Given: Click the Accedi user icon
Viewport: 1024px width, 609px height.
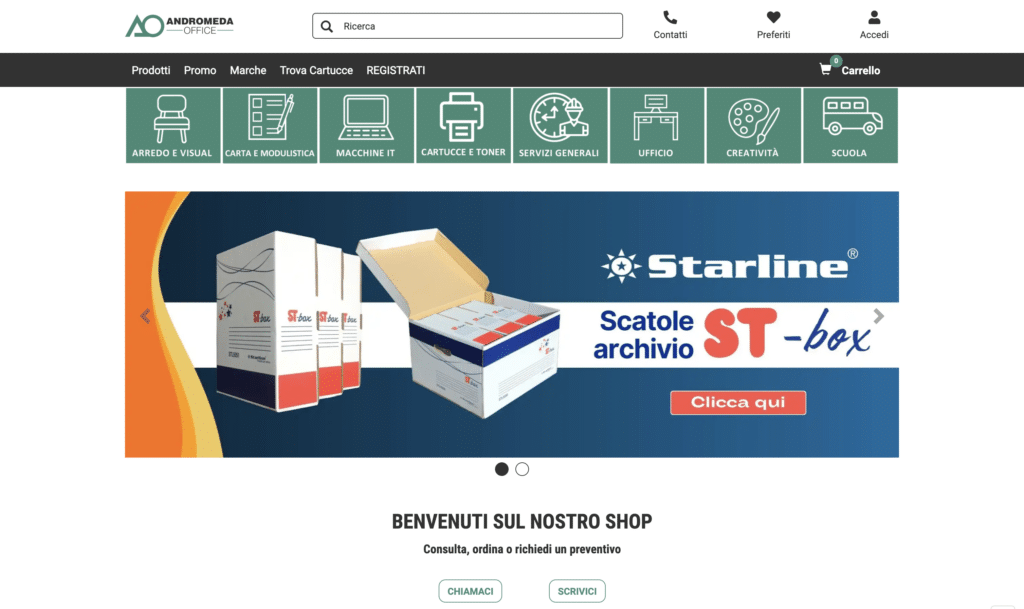Looking at the screenshot, I should 874,18.
